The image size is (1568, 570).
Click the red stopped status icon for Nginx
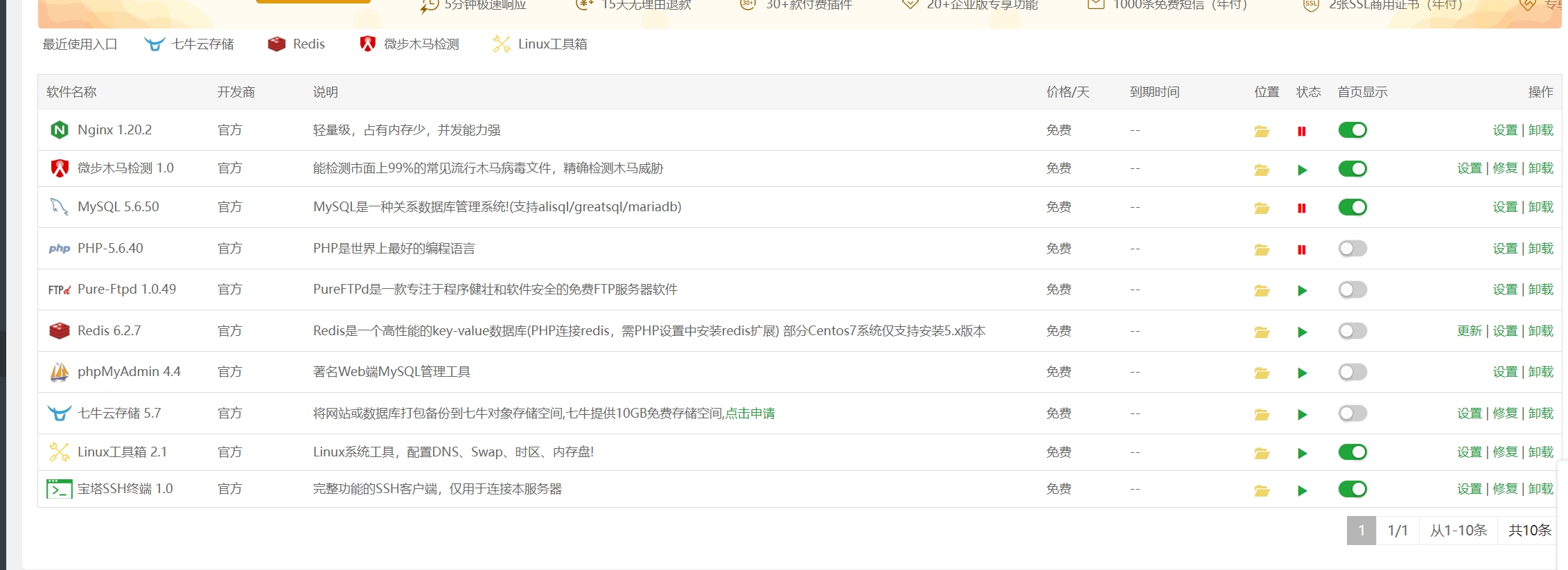1302,131
